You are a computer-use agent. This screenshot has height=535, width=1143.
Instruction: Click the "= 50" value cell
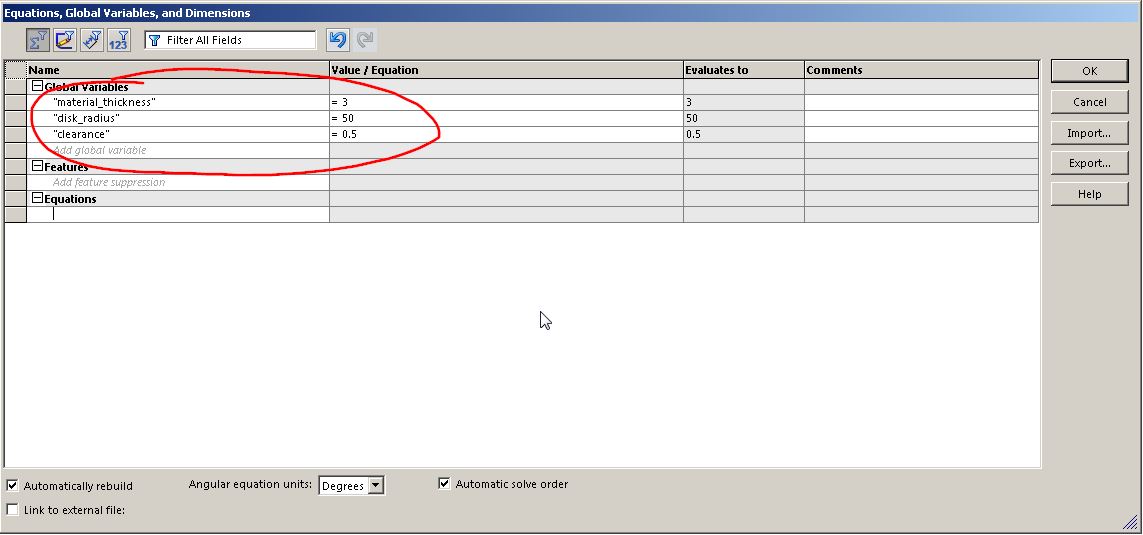(x=506, y=118)
